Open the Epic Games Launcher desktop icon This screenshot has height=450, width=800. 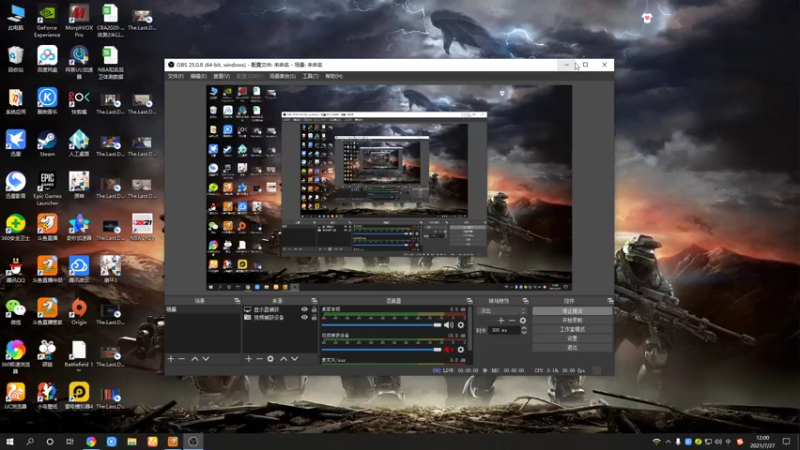pos(47,188)
